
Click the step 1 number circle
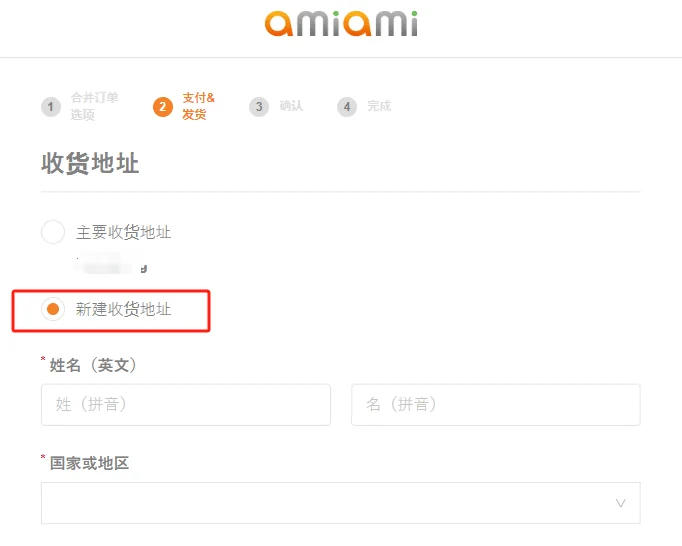51,107
